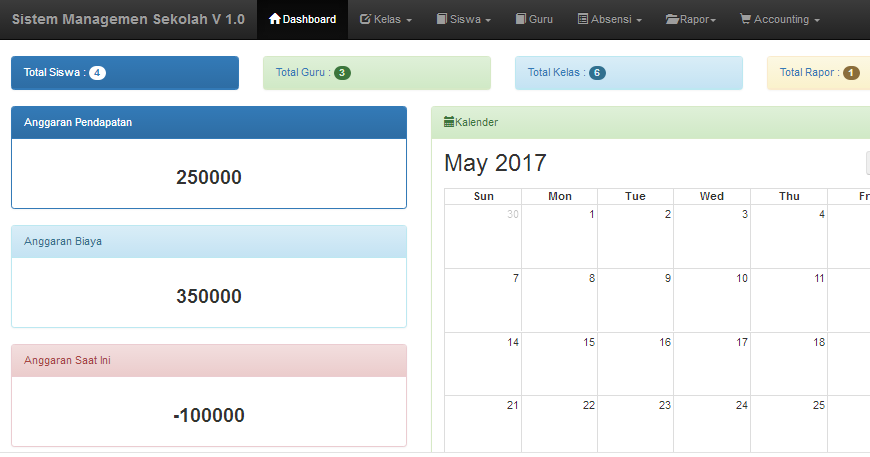Select calendar day 8
Image resolution: width=870 pixels, height=457 pixels.
(x=592, y=278)
